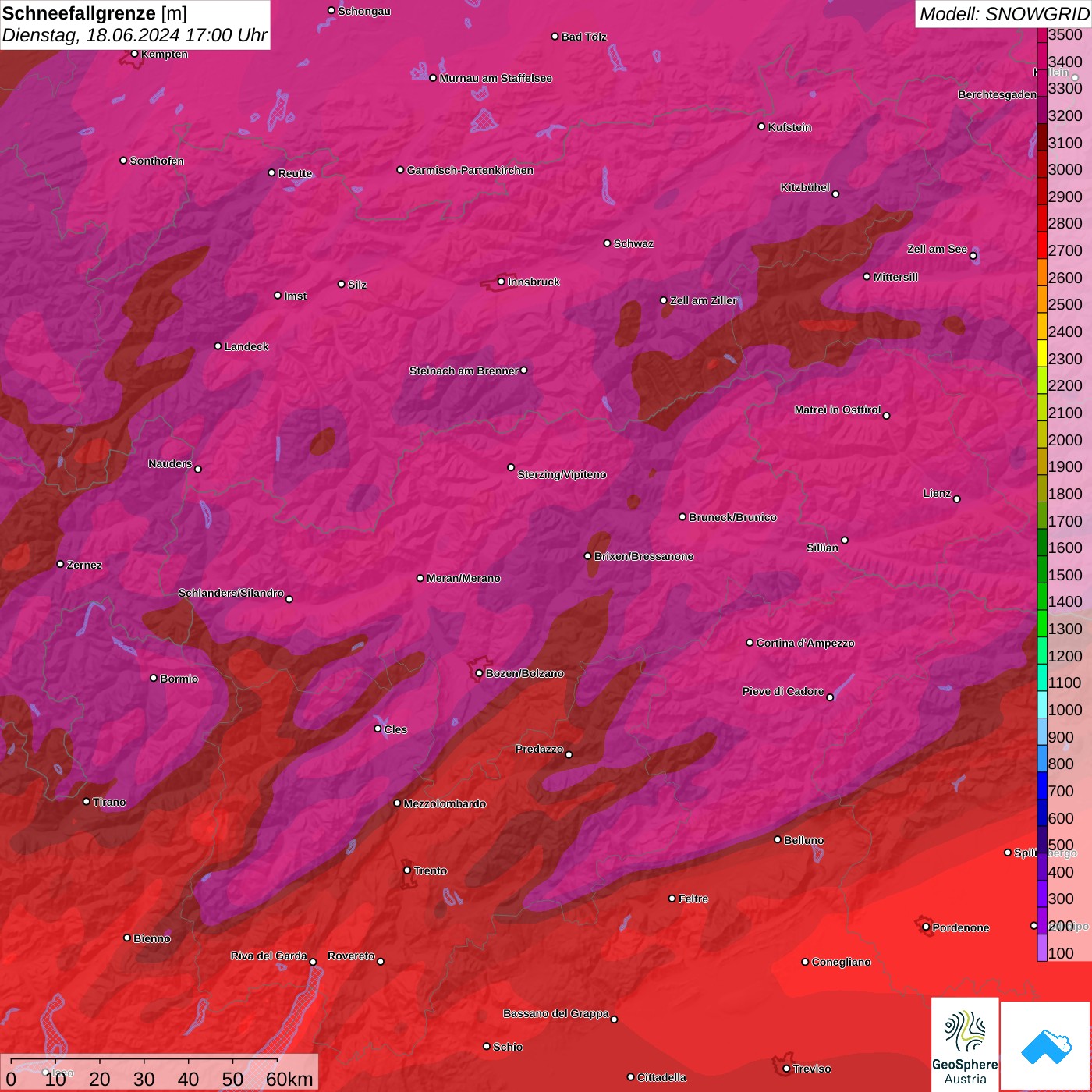Click the Pordenone label
Image resolution: width=1092 pixels, height=1092 pixels.
(961, 927)
